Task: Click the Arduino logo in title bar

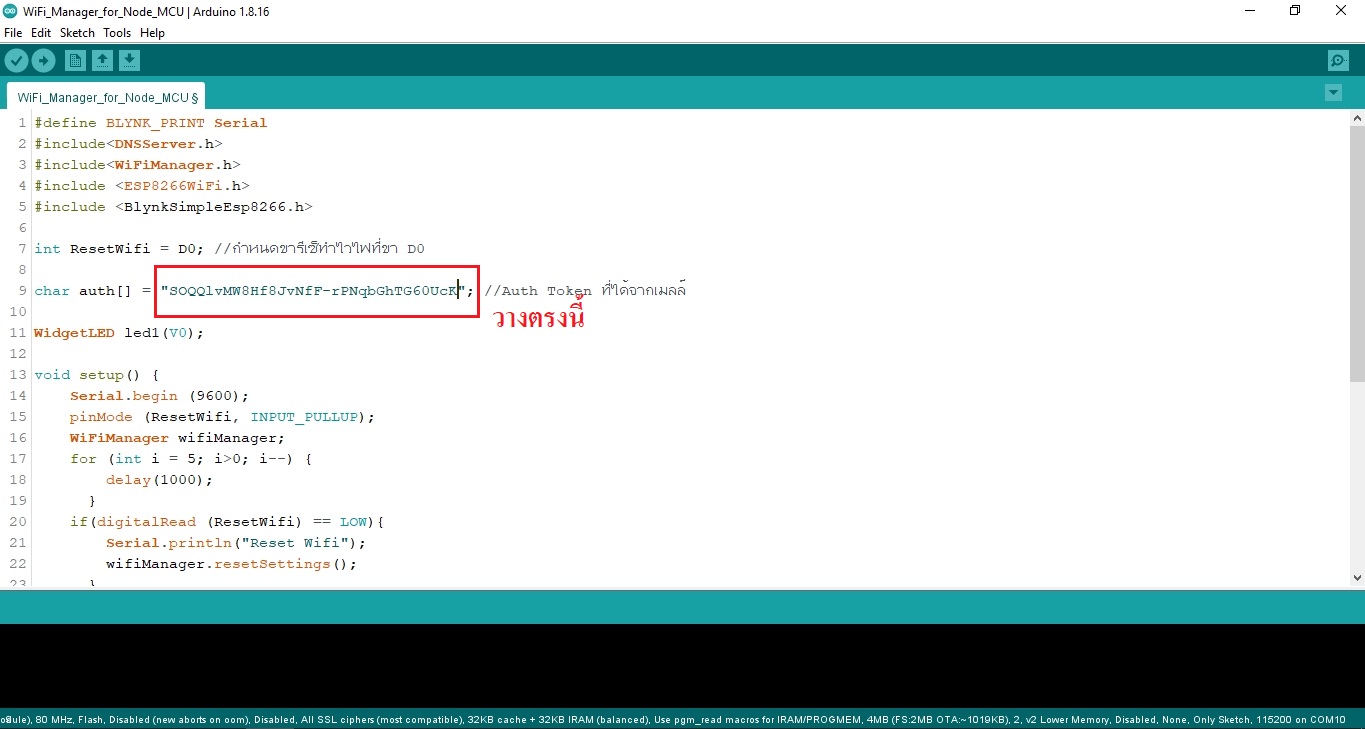Action: [x=11, y=11]
